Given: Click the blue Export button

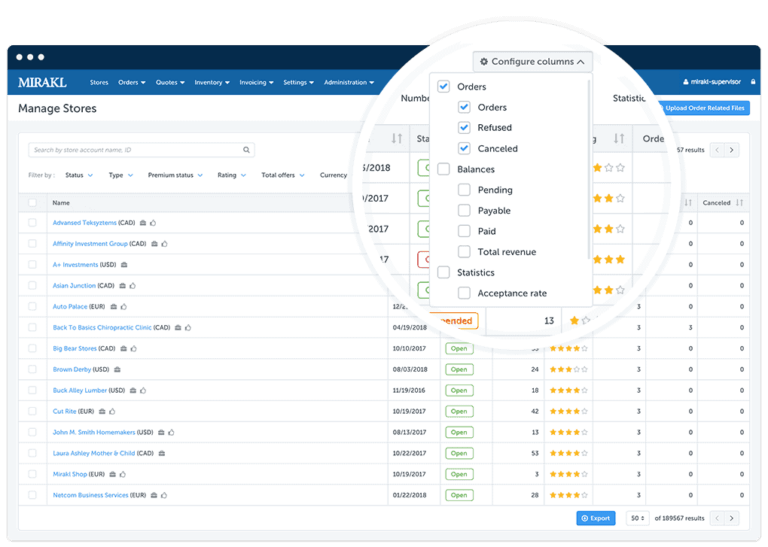Looking at the screenshot, I should pyautogui.click(x=596, y=518).
